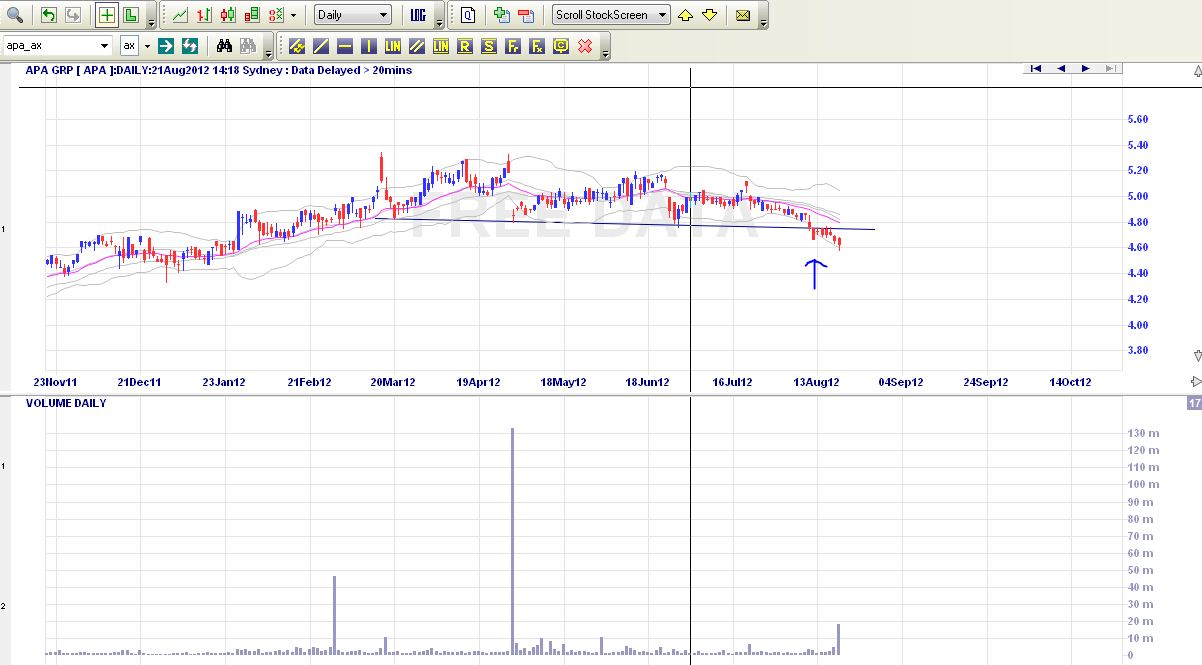The height and width of the screenshot is (665, 1202).
Task: Open the Q quote page icon
Action: click(467, 15)
